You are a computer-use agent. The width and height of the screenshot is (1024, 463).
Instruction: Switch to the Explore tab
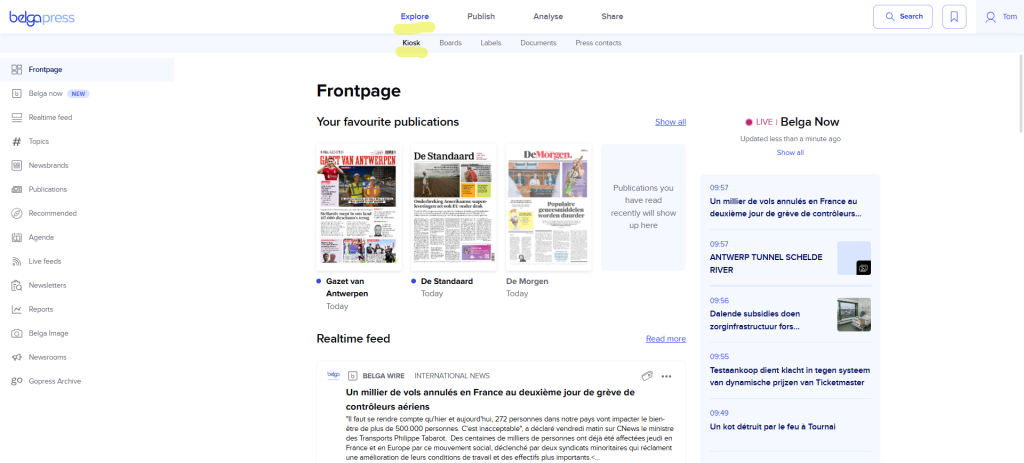click(x=415, y=16)
